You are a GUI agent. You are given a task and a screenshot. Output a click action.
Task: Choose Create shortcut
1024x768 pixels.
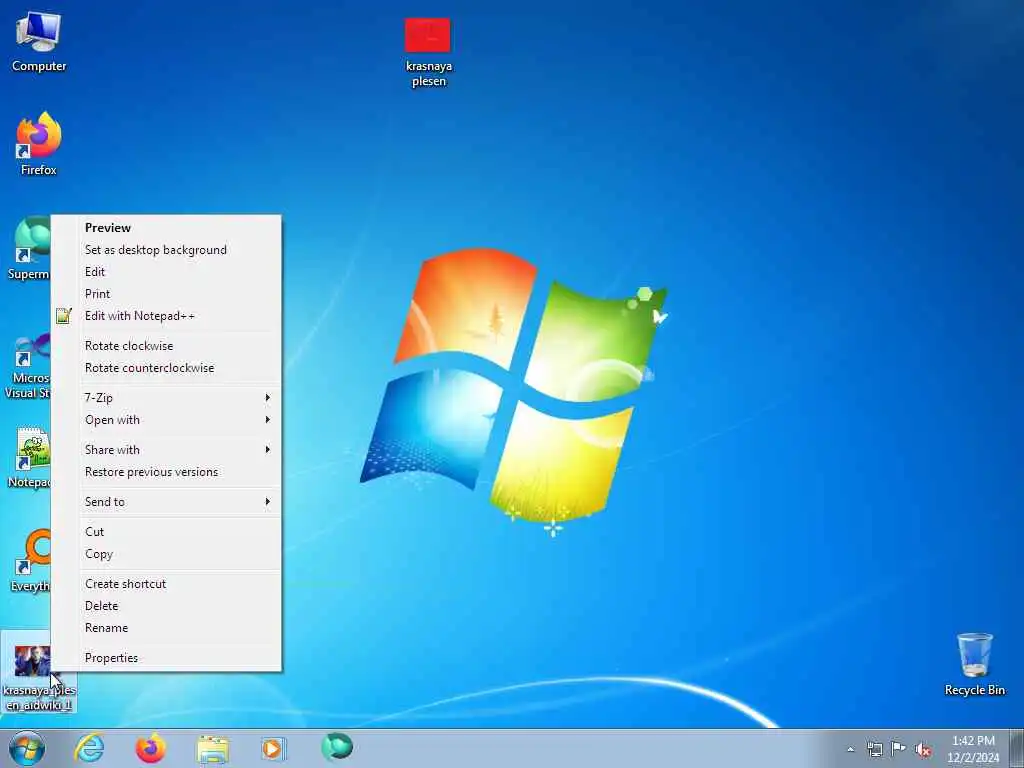[x=166, y=584]
